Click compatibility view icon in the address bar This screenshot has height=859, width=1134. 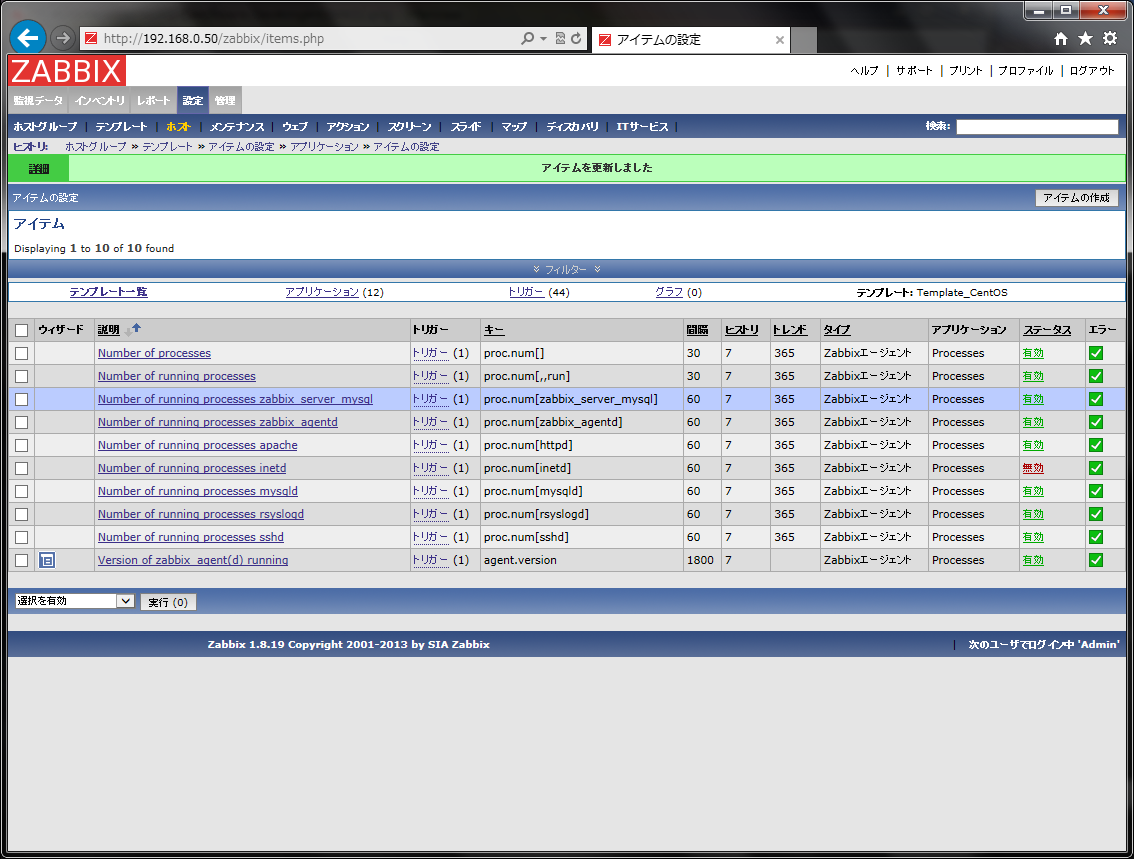tap(560, 38)
